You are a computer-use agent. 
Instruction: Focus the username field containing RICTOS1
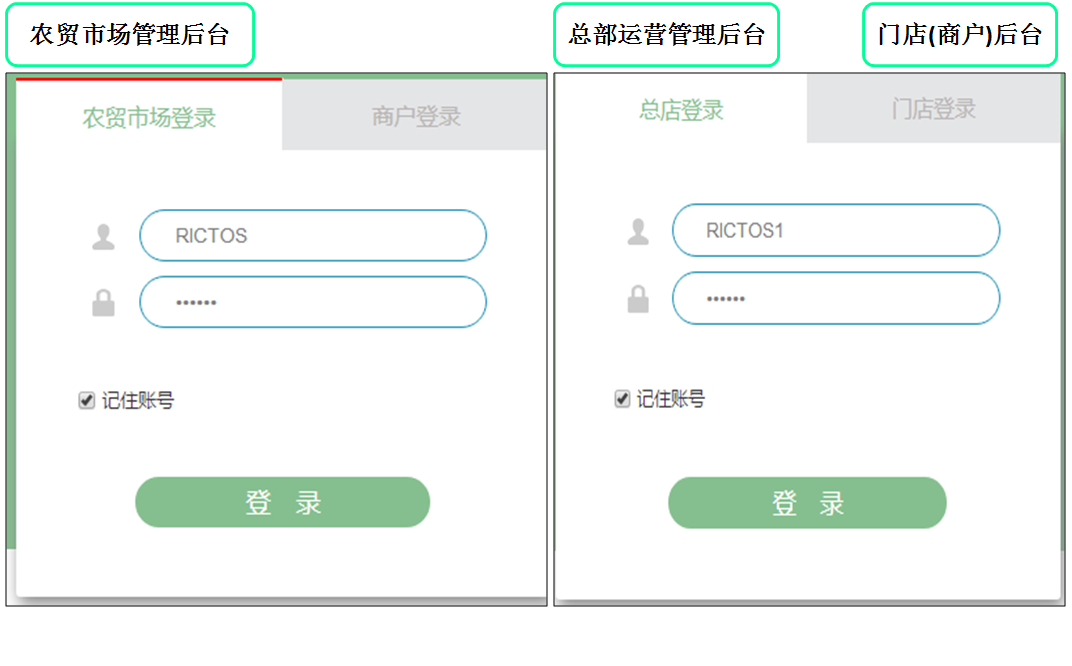835,231
